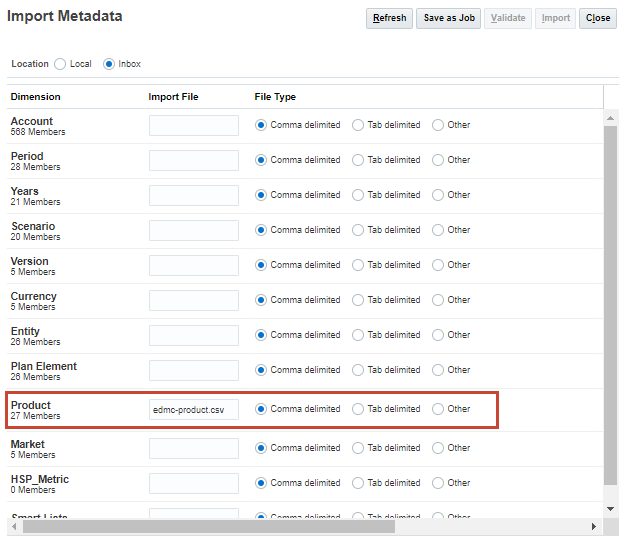The width and height of the screenshot is (626, 543).
Task: Click the File Type column header
Action: [x=275, y=97]
